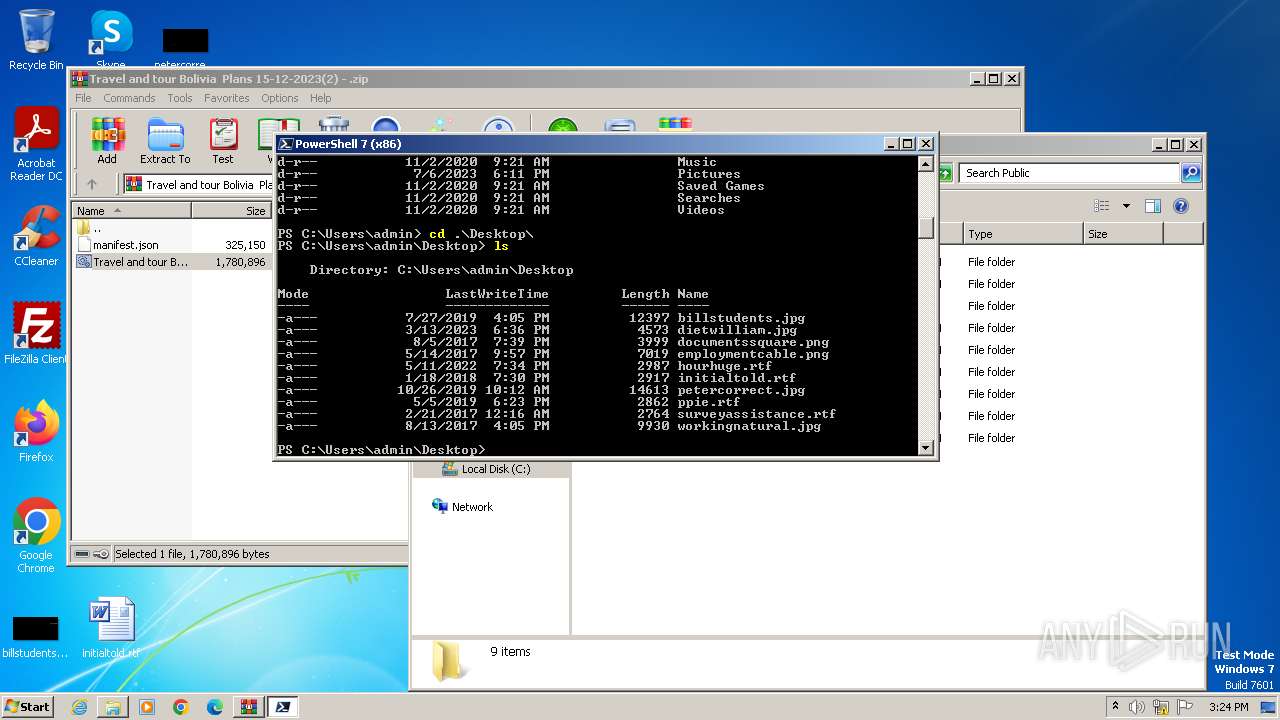The image size is (1280, 720).
Task: Go up one level in WinRAR
Action: coord(92,184)
